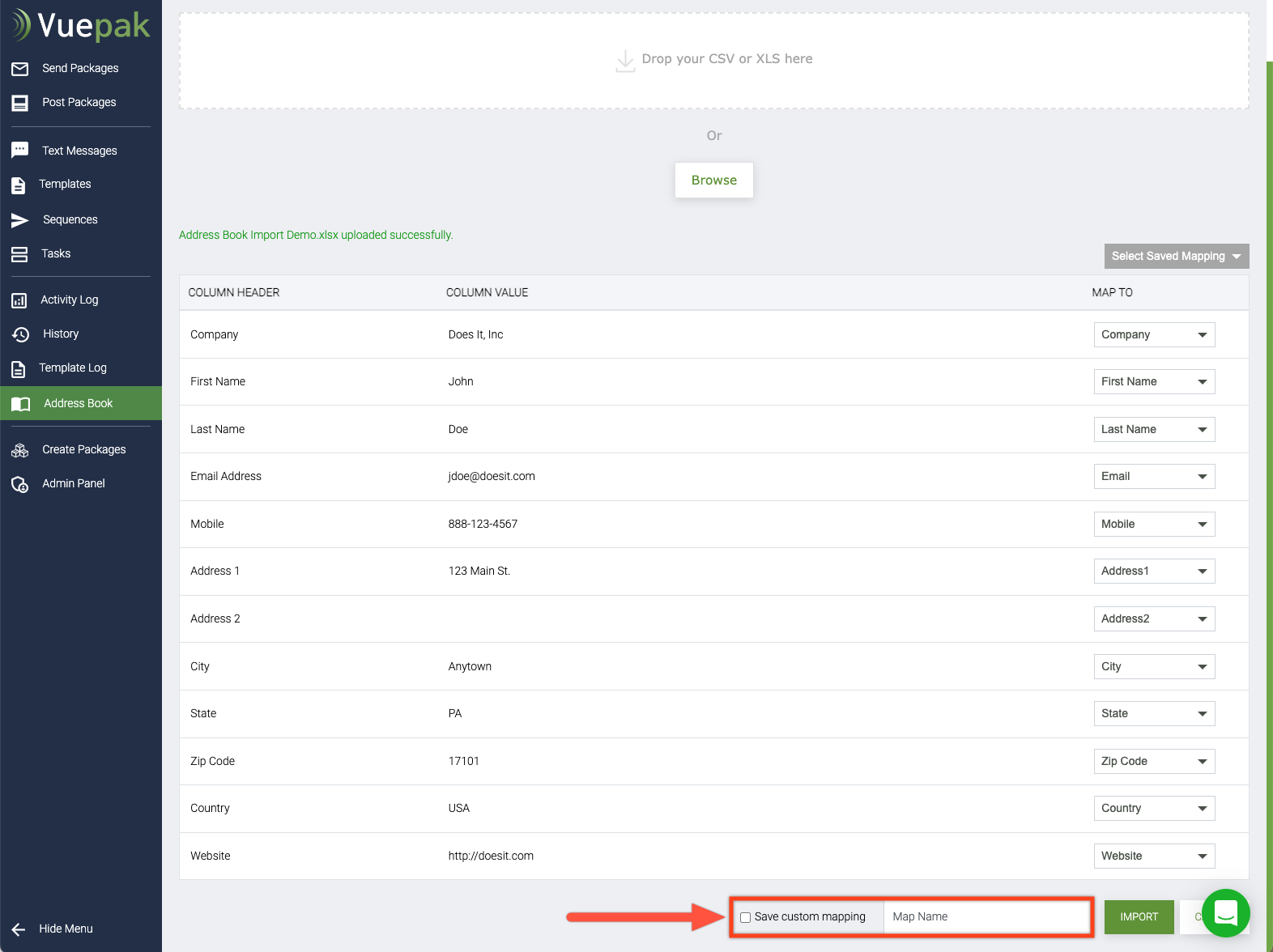This screenshot has width=1273, height=952.
Task: Go to Tasks in the sidebar menu
Action: [x=56, y=254]
